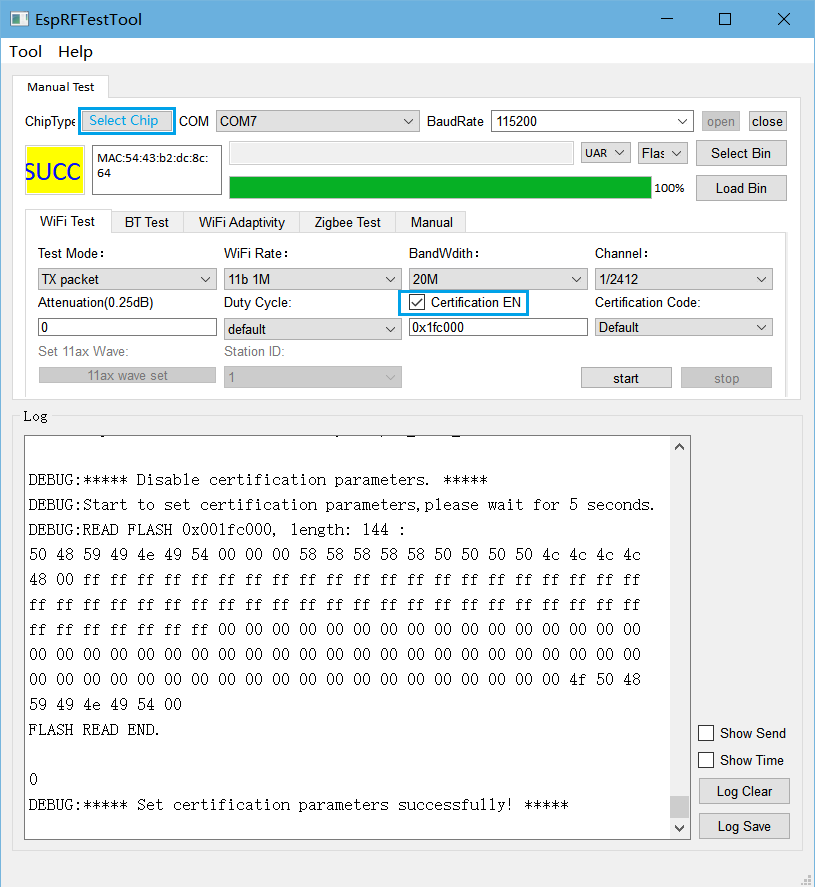Open the Help menu

(x=75, y=51)
